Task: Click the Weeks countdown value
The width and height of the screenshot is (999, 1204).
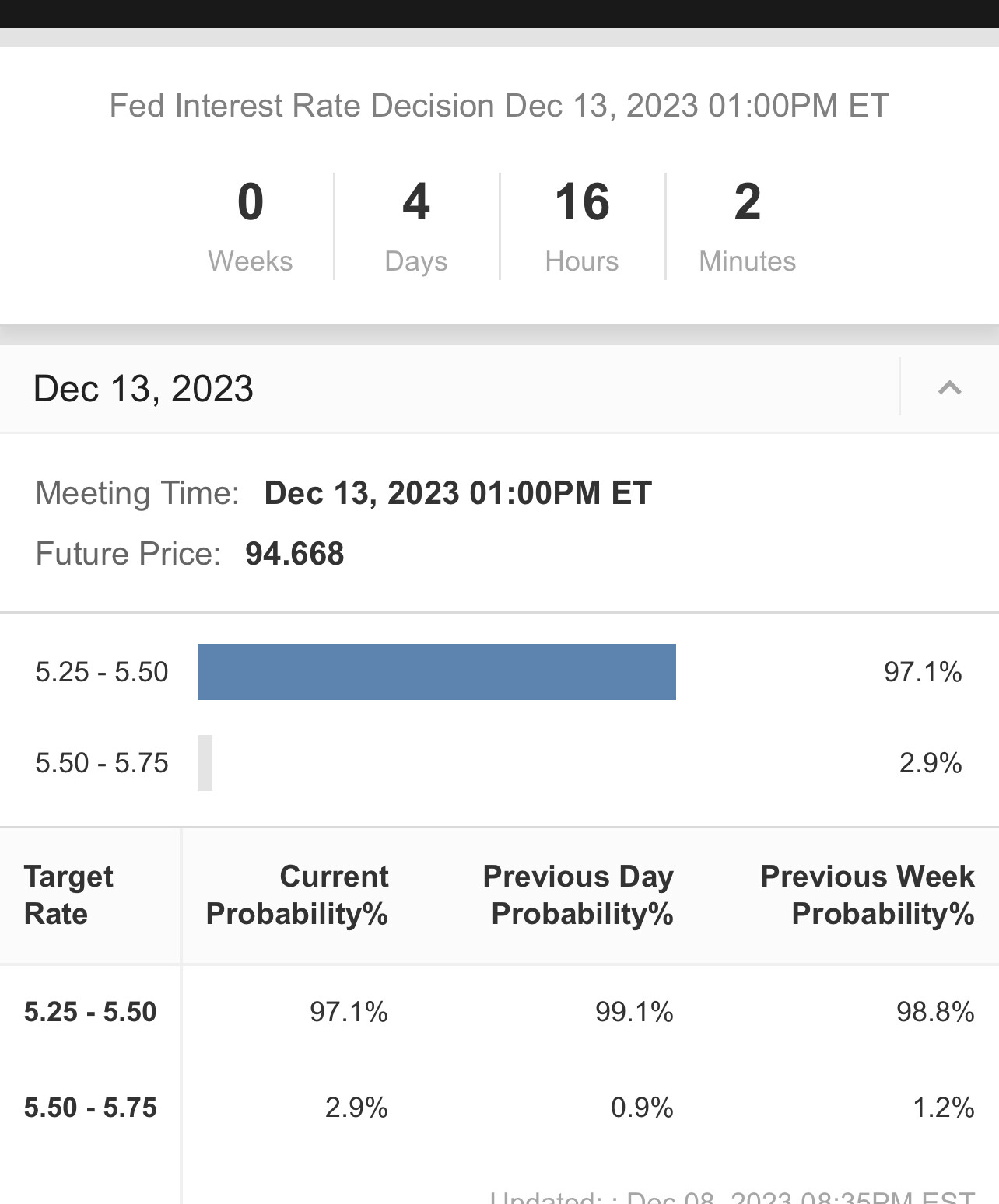Action: coord(250,202)
